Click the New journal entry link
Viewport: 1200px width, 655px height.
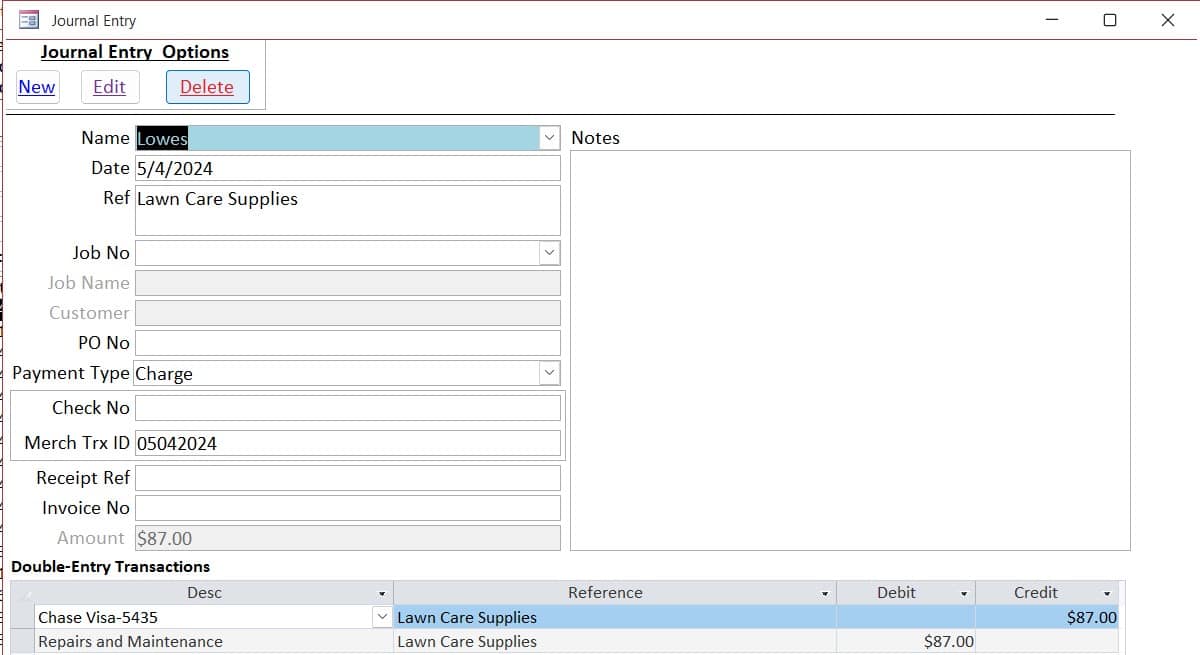click(37, 87)
